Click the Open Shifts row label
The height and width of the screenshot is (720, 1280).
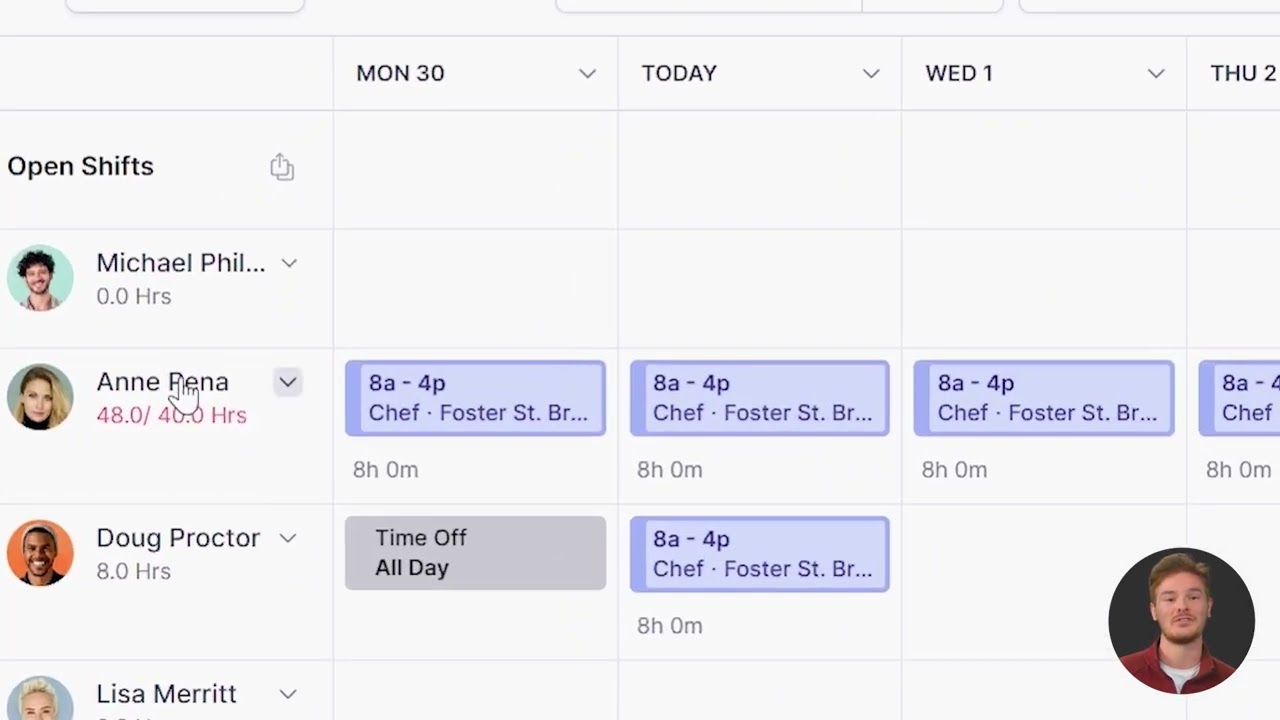[81, 166]
